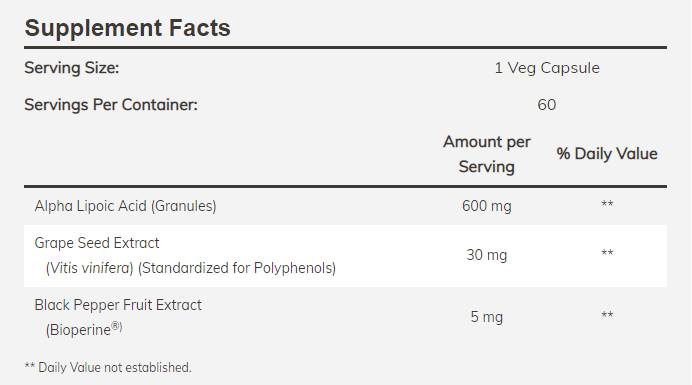
Task: Select the Servings Per Container label
Action: pyautogui.click(x=111, y=105)
